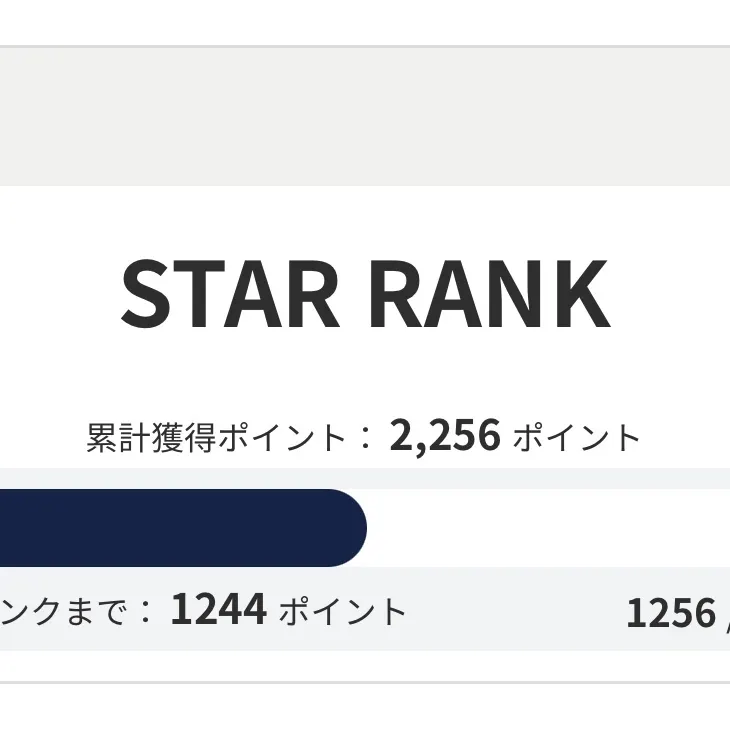Select the 2,256 accumulated points value
Viewport: 730px width, 730px height.
(x=444, y=436)
